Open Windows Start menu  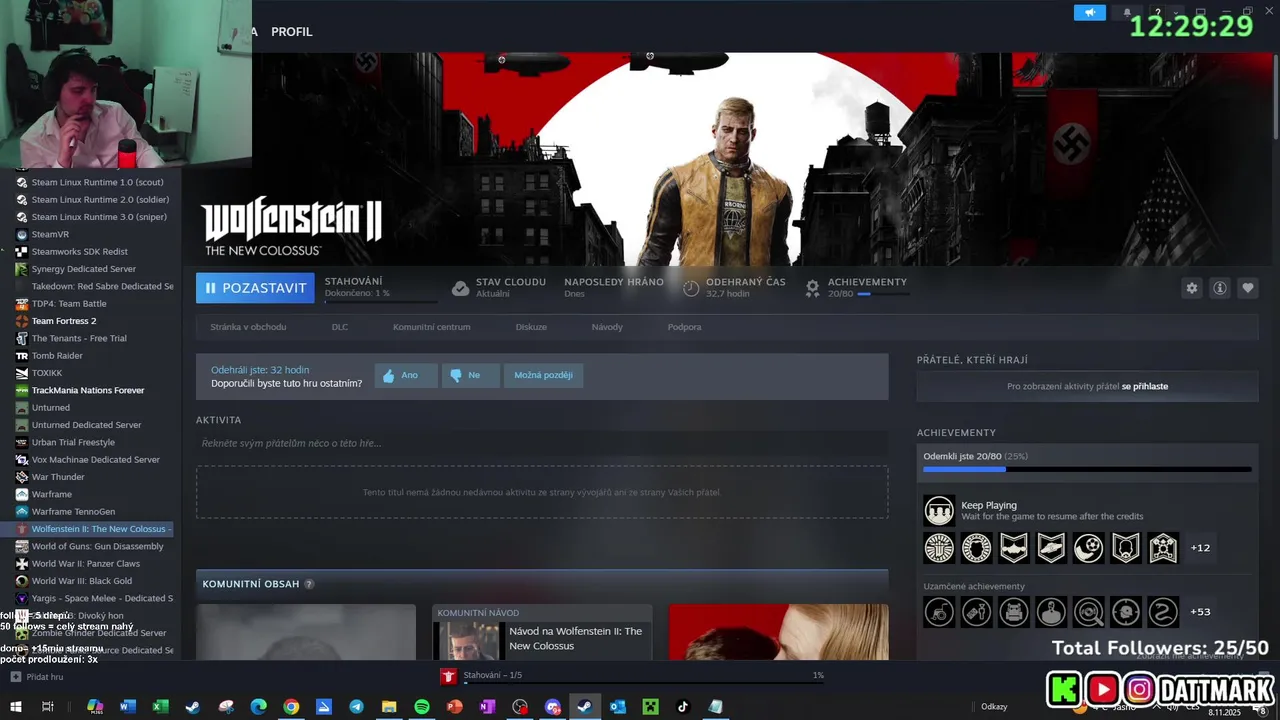[x=15, y=707]
